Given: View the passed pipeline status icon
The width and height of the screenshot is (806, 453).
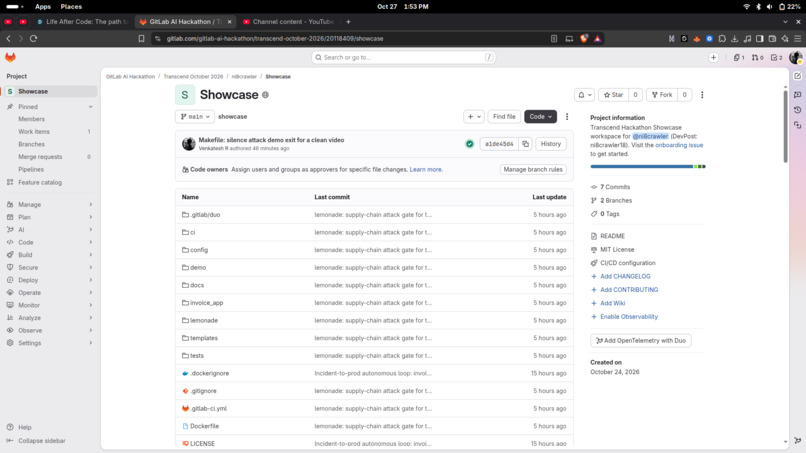Looking at the screenshot, I should click(x=469, y=144).
